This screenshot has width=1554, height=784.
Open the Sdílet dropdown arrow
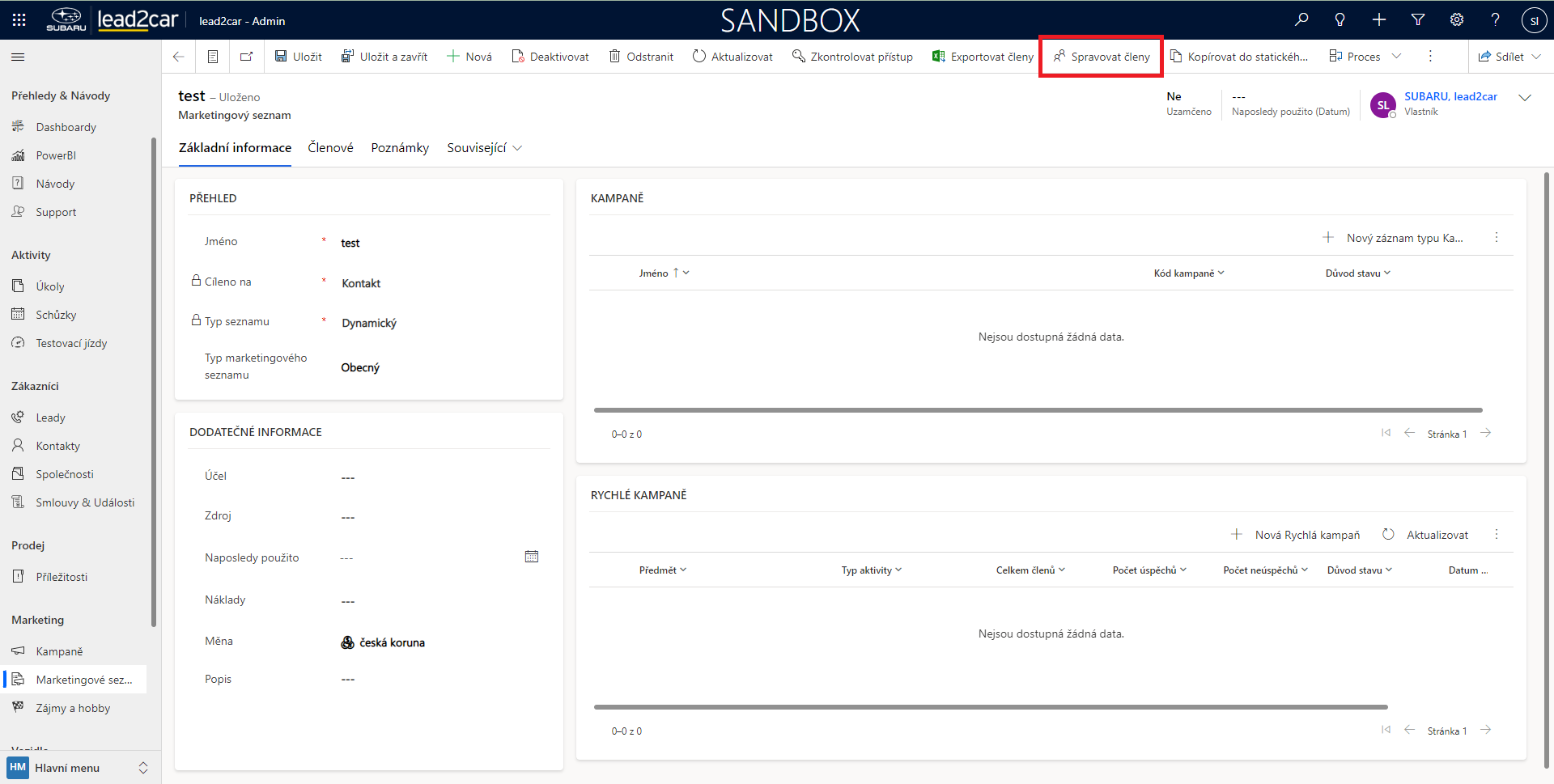coord(1537,57)
